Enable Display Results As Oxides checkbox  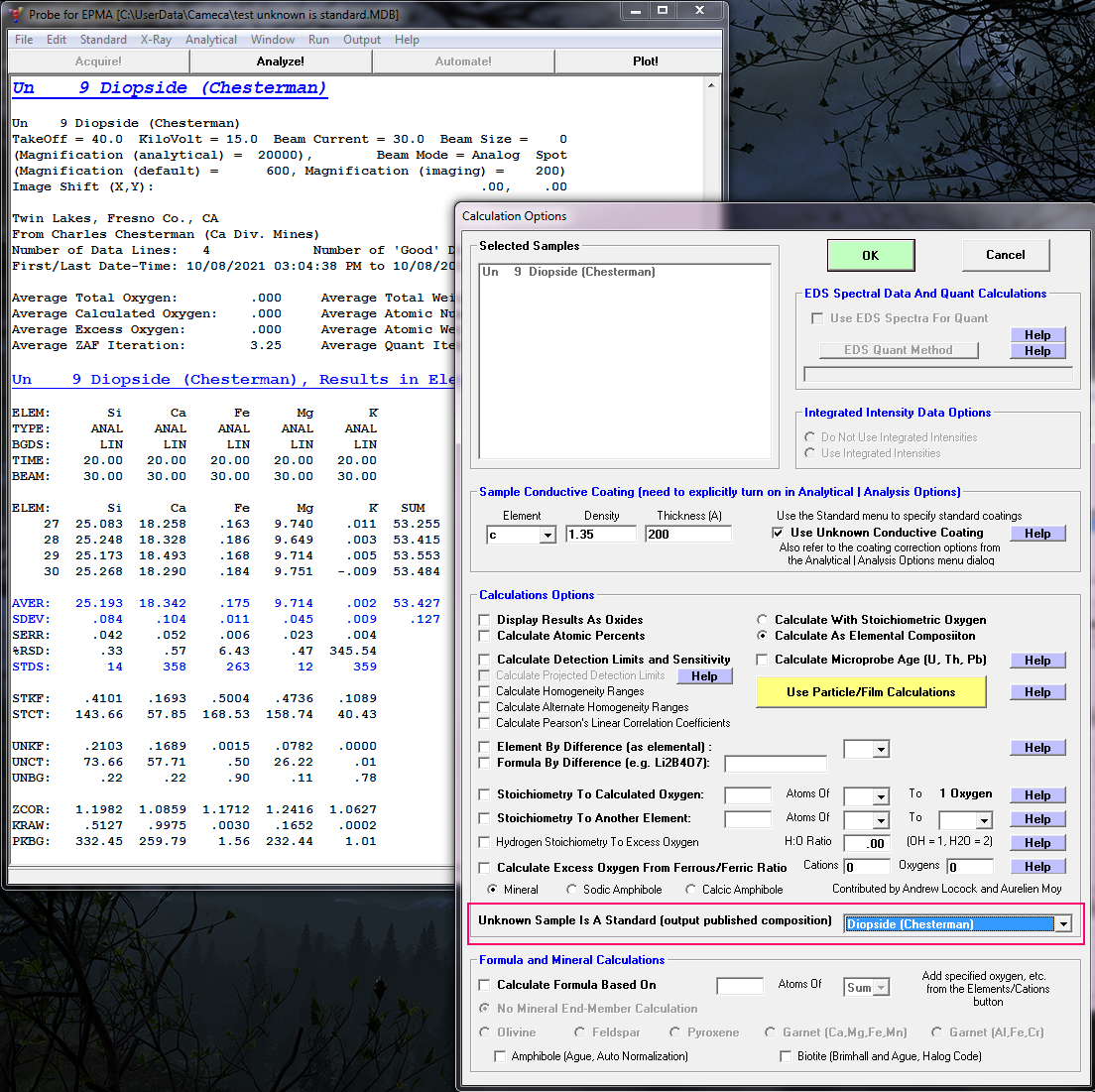pos(485,620)
